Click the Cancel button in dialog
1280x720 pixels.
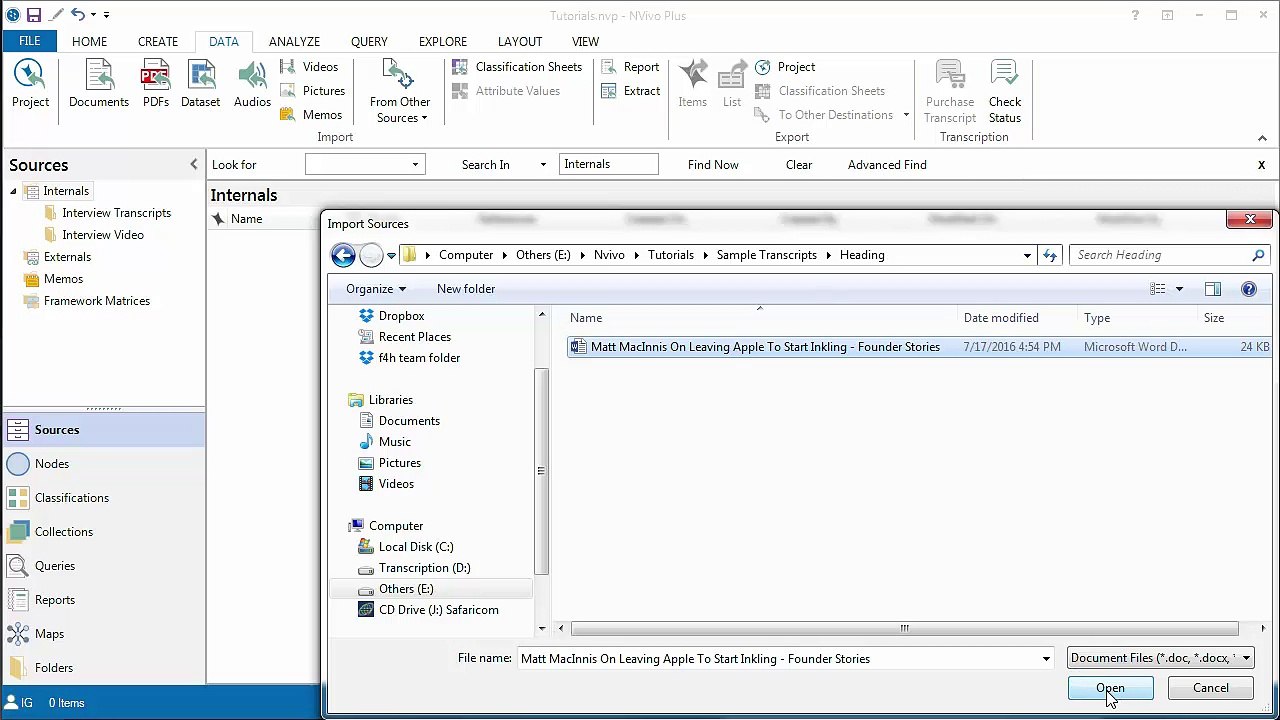pyautogui.click(x=1210, y=688)
